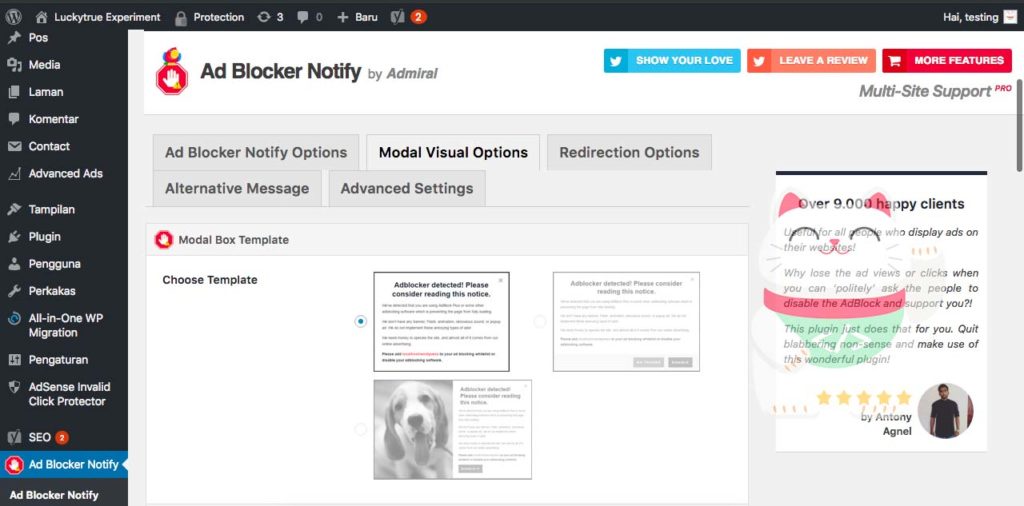Click the Contact envelope icon in sidebar
The image size is (1024, 506).
14,146
